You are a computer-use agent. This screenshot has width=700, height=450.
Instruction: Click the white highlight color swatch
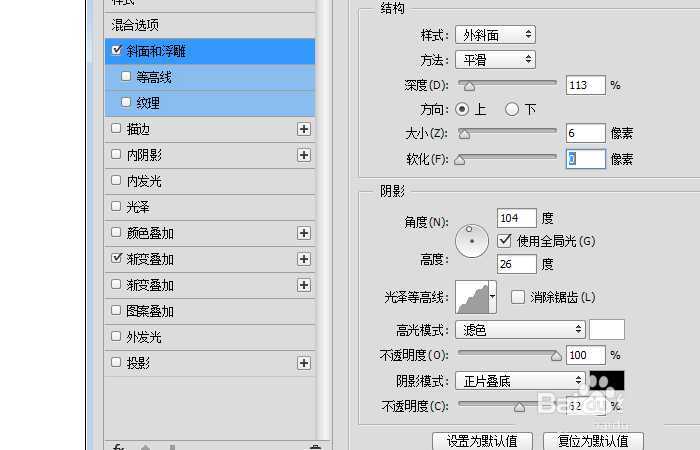[x=607, y=329]
